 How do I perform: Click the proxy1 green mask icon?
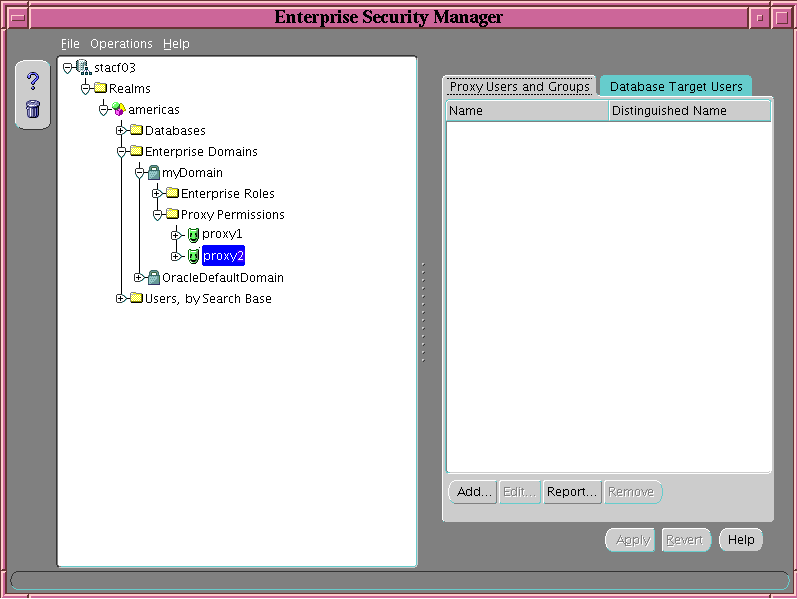(x=193, y=235)
